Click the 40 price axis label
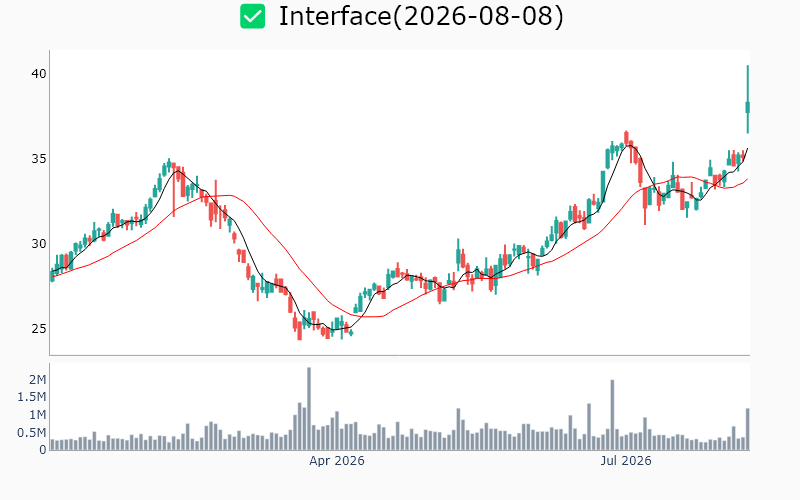 (39, 73)
